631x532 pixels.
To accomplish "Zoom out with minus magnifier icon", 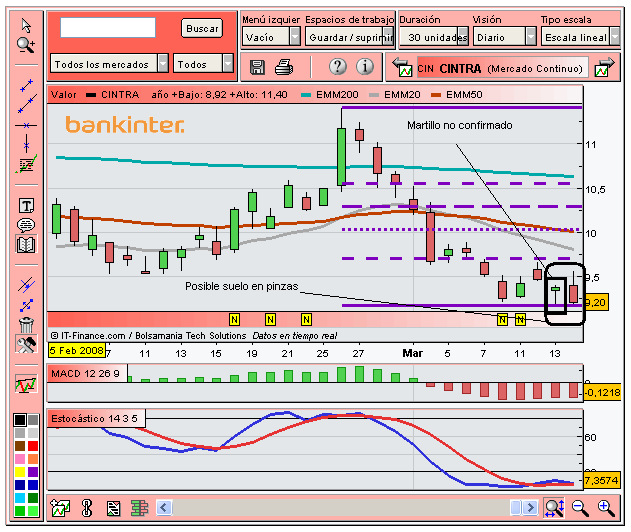I will 580,508.
